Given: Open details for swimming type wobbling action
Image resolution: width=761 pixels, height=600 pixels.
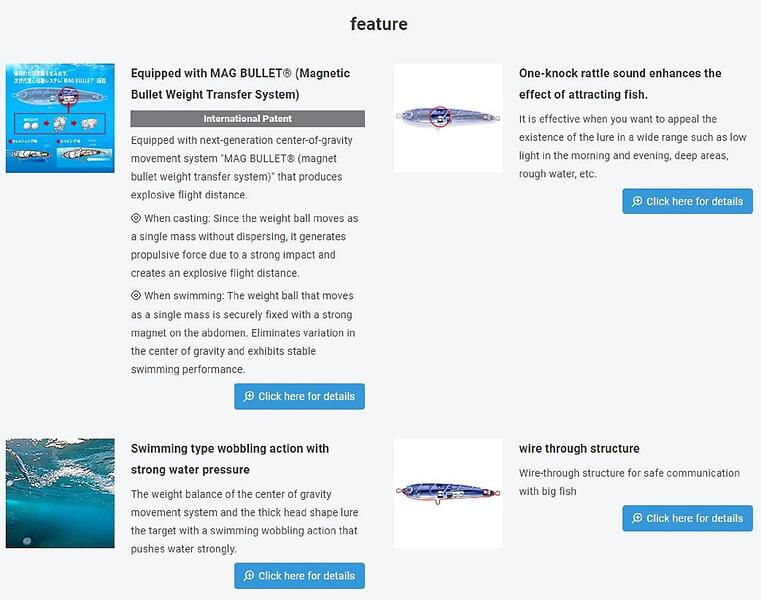Looking at the screenshot, I should [x=300, y=576].
